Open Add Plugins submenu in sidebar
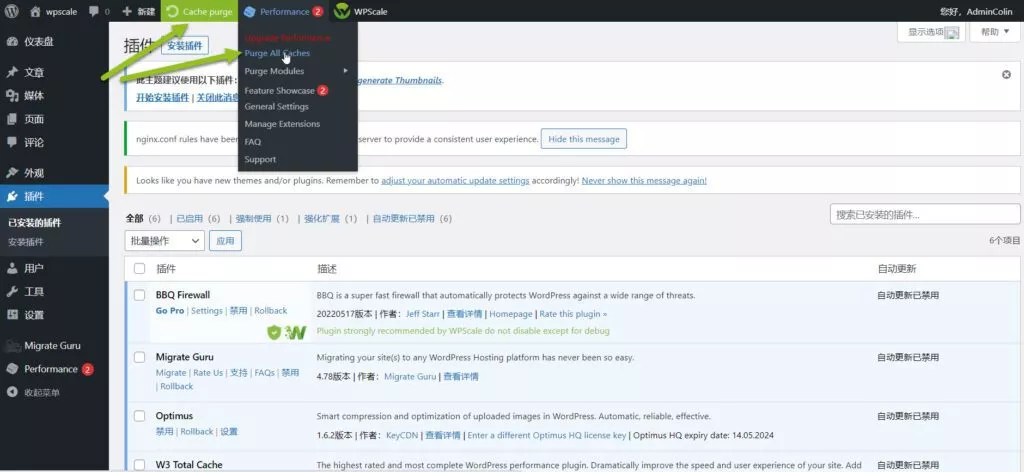 [26, 242]
